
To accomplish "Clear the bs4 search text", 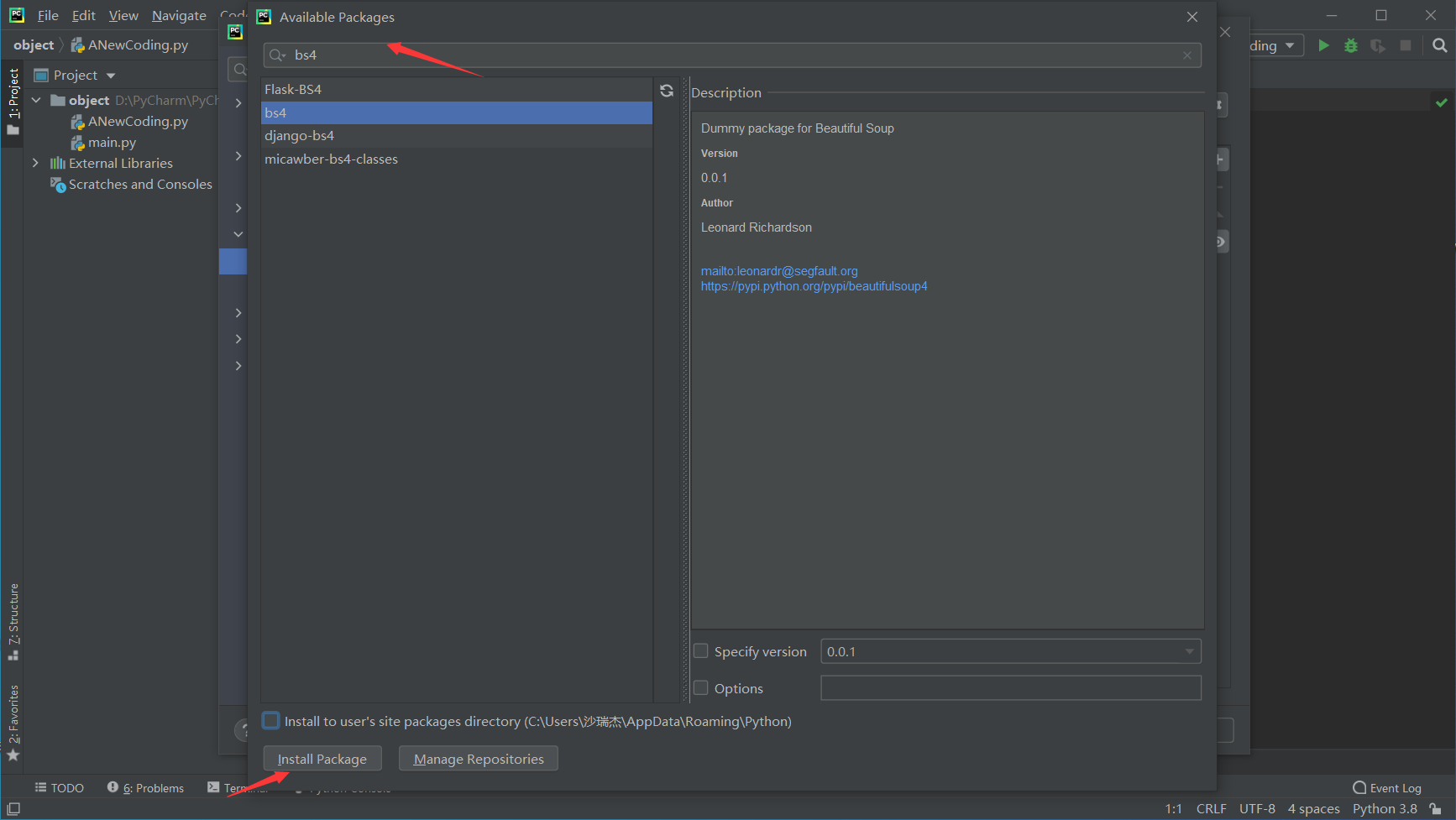I will pos(1187,55).
